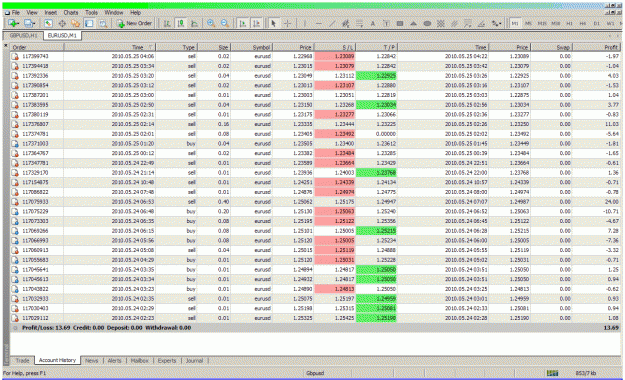This screenshot has width=625, height=380.
Task: Open the Journal tab in terminal
Action: (x=195, y=360)
